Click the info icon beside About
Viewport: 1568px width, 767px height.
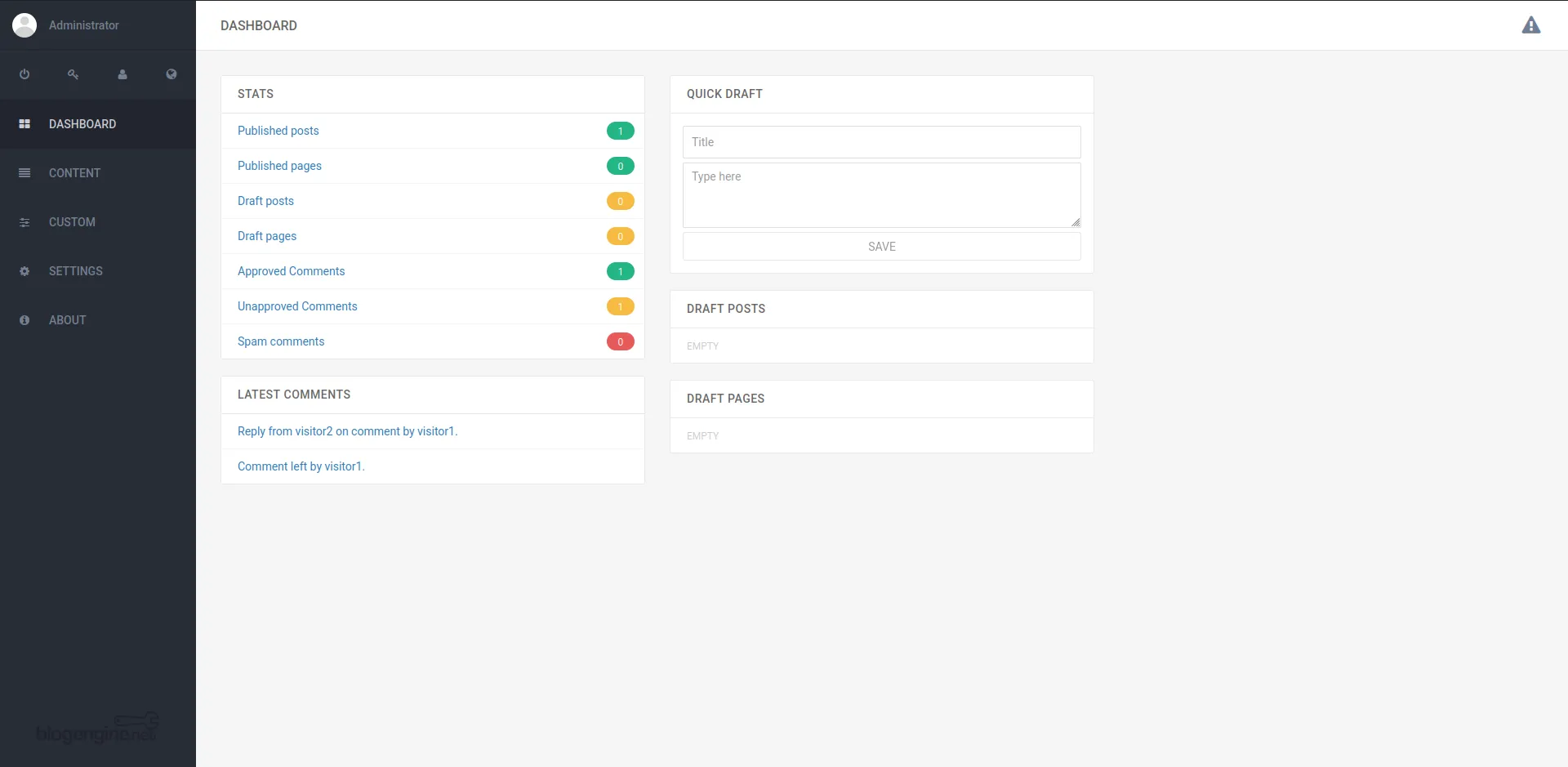pyautogui.click(x=24, y=320)
